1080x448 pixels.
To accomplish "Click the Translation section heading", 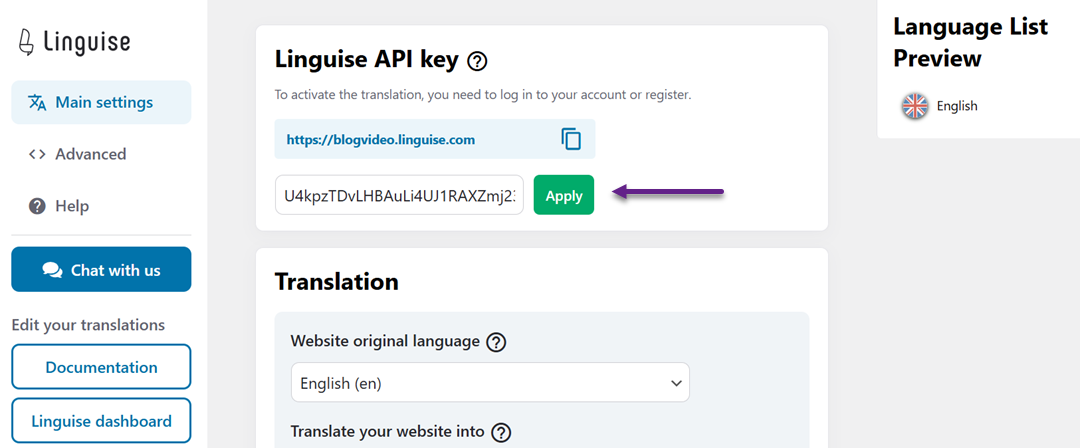I will (337, 282).
